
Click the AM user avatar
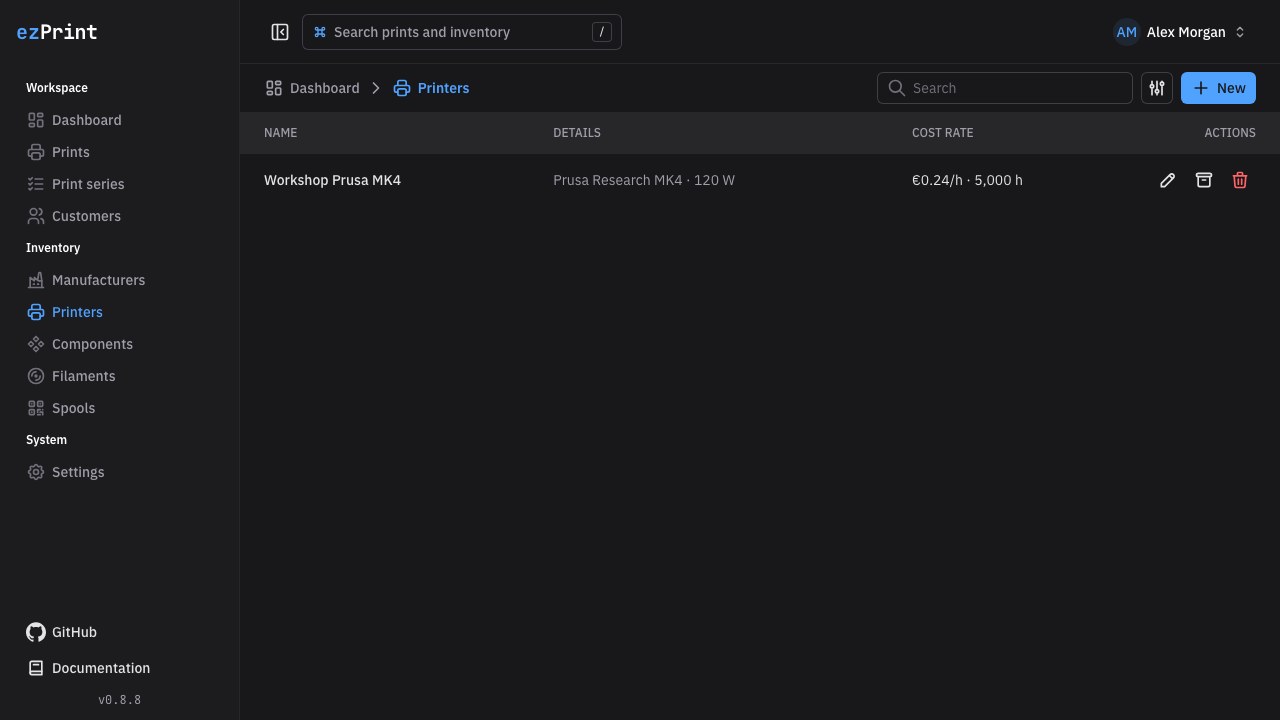pyautogui.click(x=1127, y=32)
